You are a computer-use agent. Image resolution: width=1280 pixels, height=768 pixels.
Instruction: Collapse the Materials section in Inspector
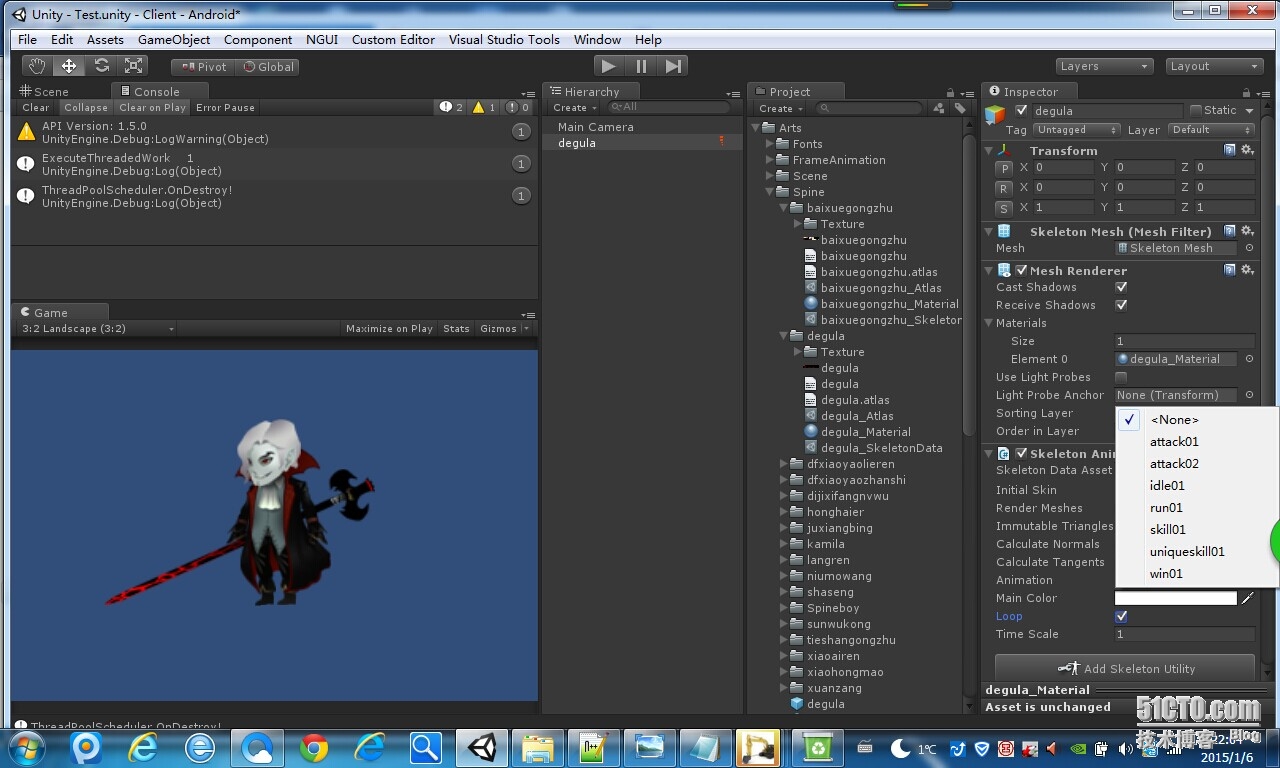pos(989,323)
